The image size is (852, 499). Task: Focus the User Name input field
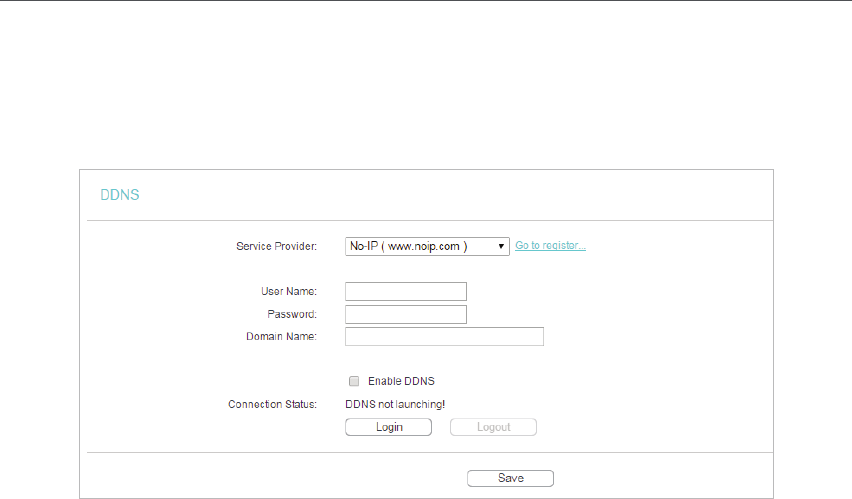(x=406, y=291)
